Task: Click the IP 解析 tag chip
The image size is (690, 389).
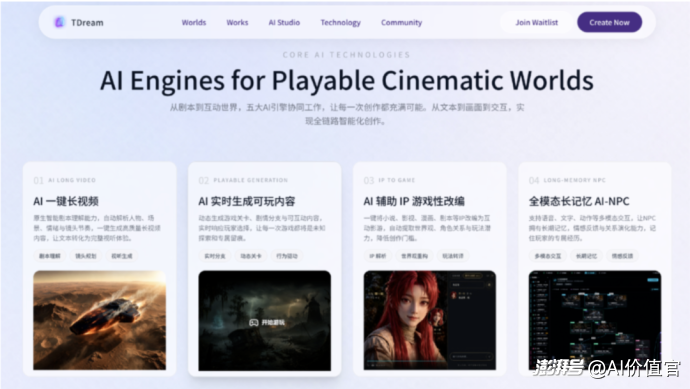Action: pos(378,256)
